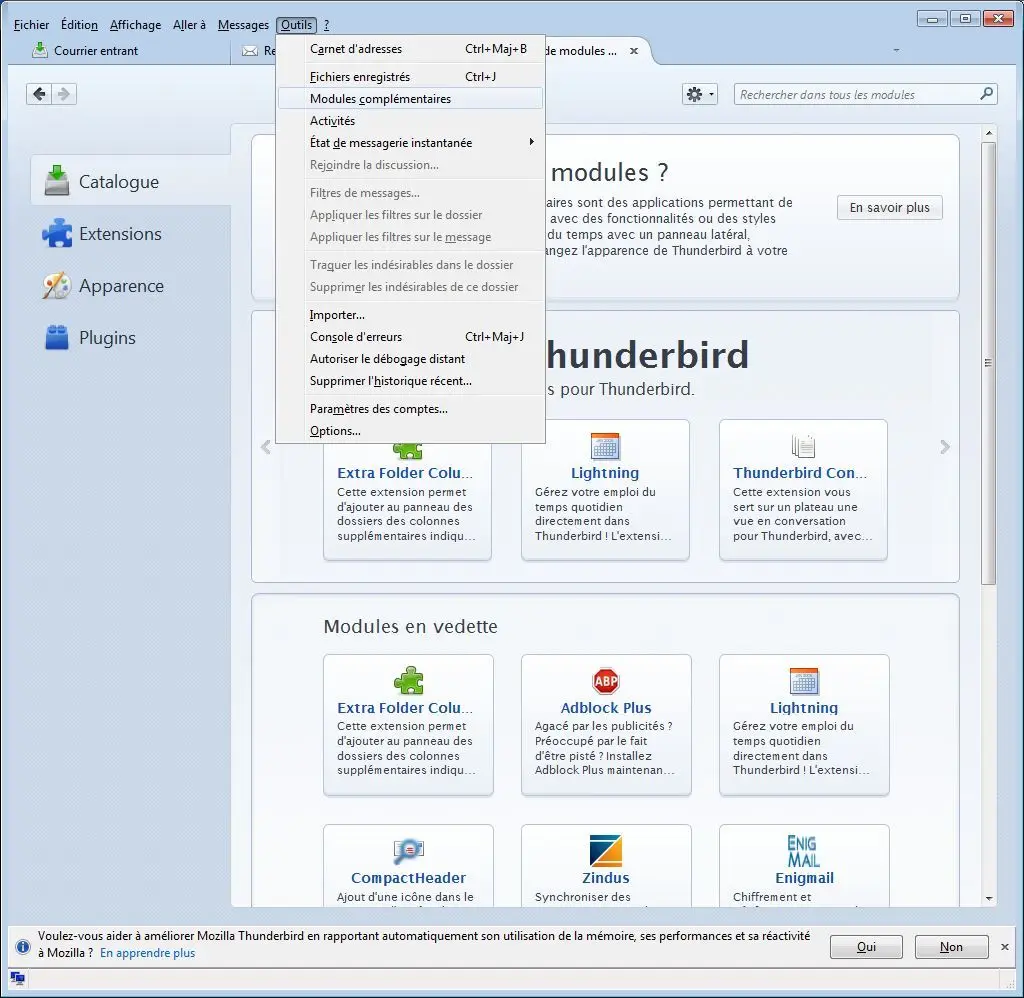This screenshot has height=998, width=1024.
Task: Click the Thunderbird Conversations icon
Action: click(803, 446)
